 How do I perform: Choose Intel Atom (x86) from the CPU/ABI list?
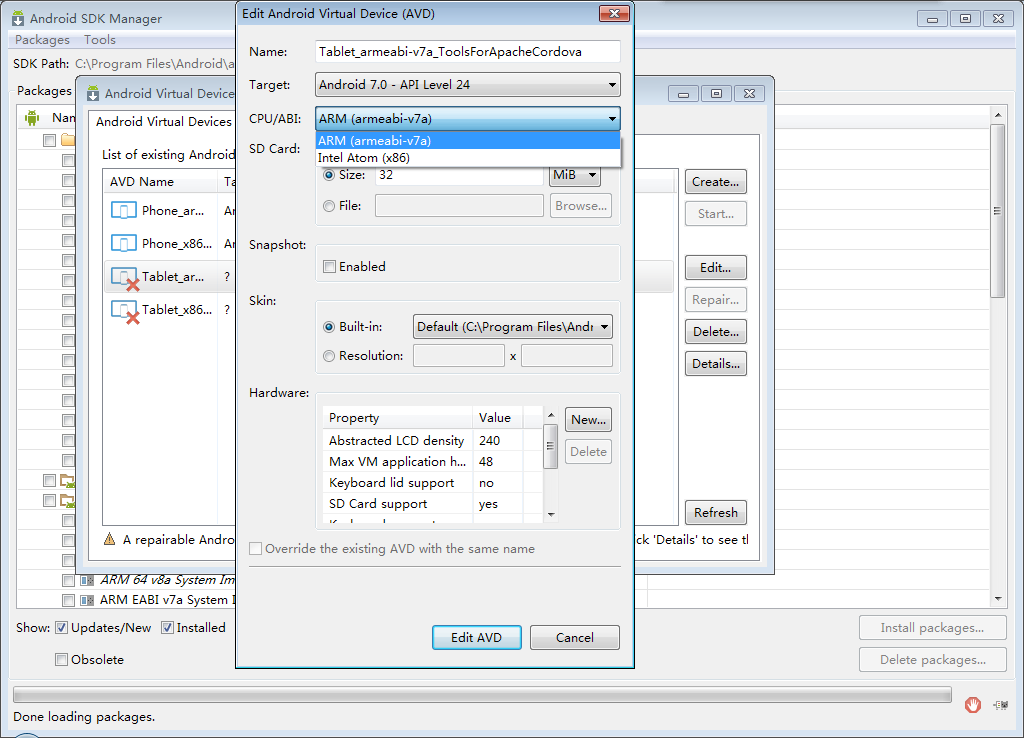(x=468, y=158)
